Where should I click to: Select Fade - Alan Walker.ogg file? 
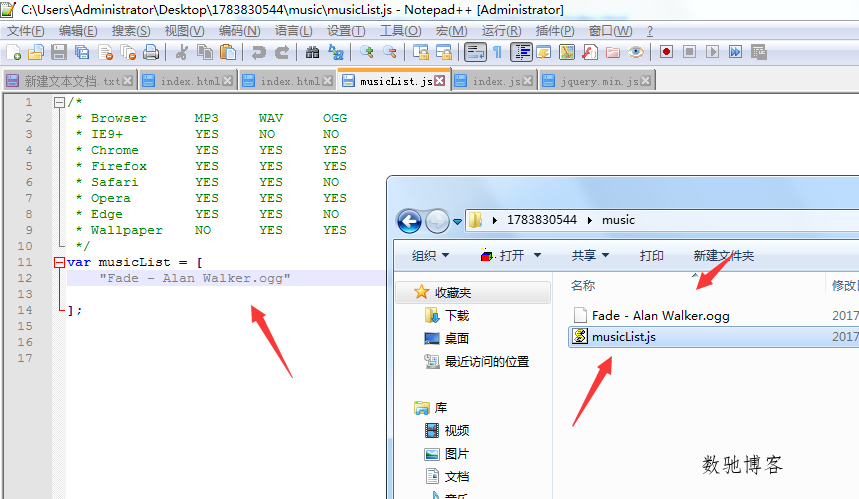coord(660,316)
